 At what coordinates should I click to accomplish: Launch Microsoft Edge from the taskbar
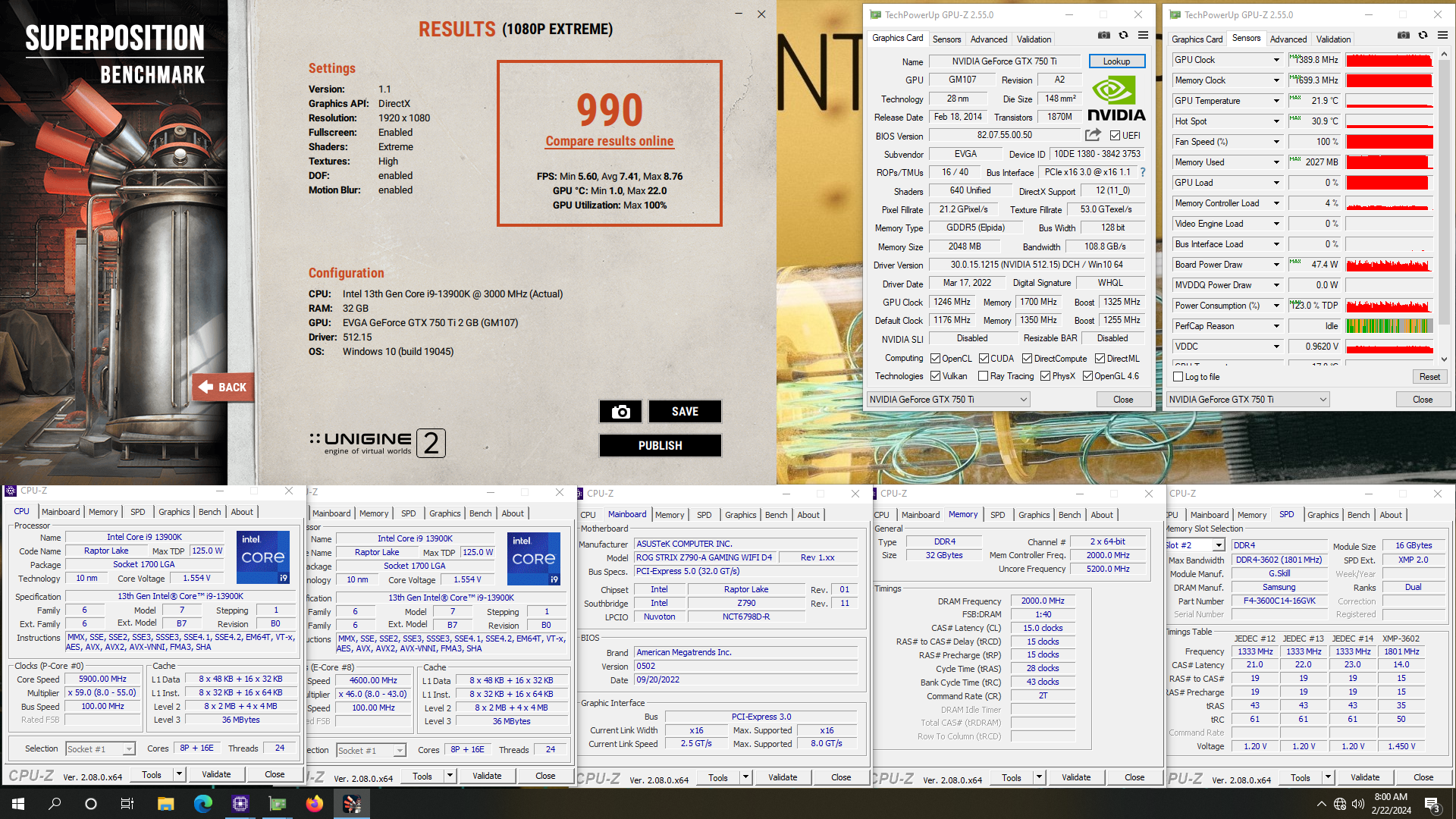tap(202, 804)
